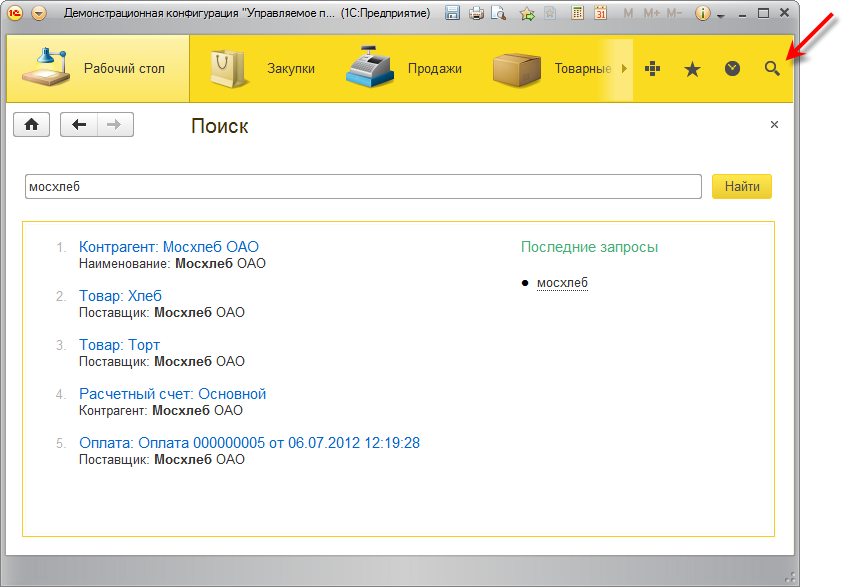The width and height of the screenshot is (847, 587).
Task: Click the cardboard box Товарные icon
Action: pyautogui.click(x=516, y=69)
